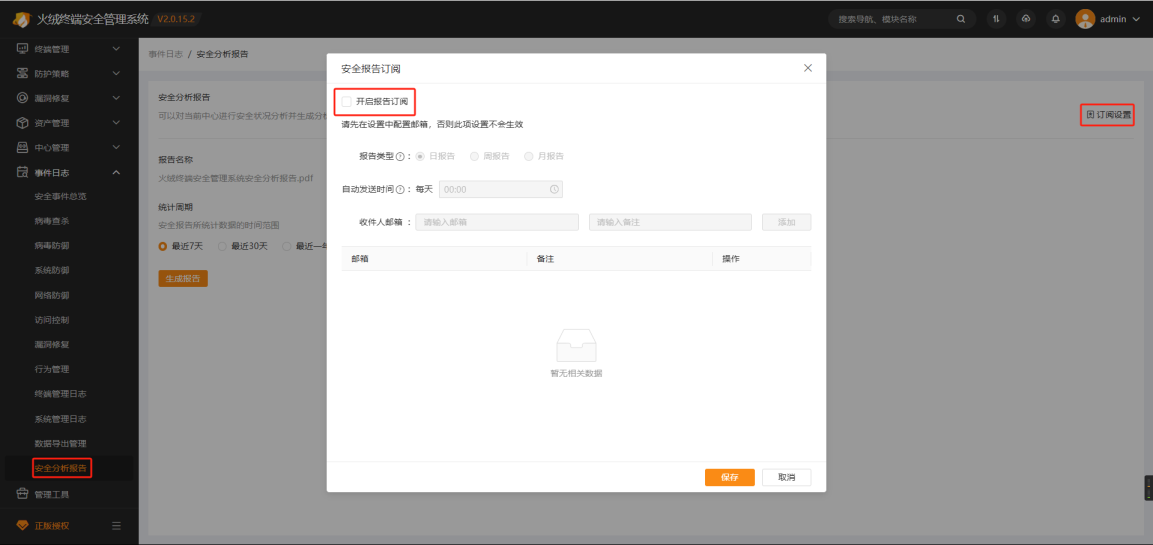
Task: Enable the 开启报告订阅 checkbox
Action: [346, 101]
